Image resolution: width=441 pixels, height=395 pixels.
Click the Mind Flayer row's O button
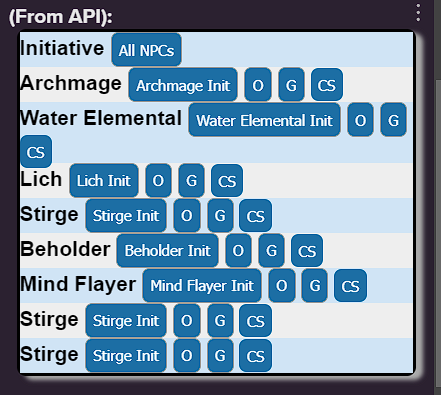pyautogui.click(x=282, y=285)
